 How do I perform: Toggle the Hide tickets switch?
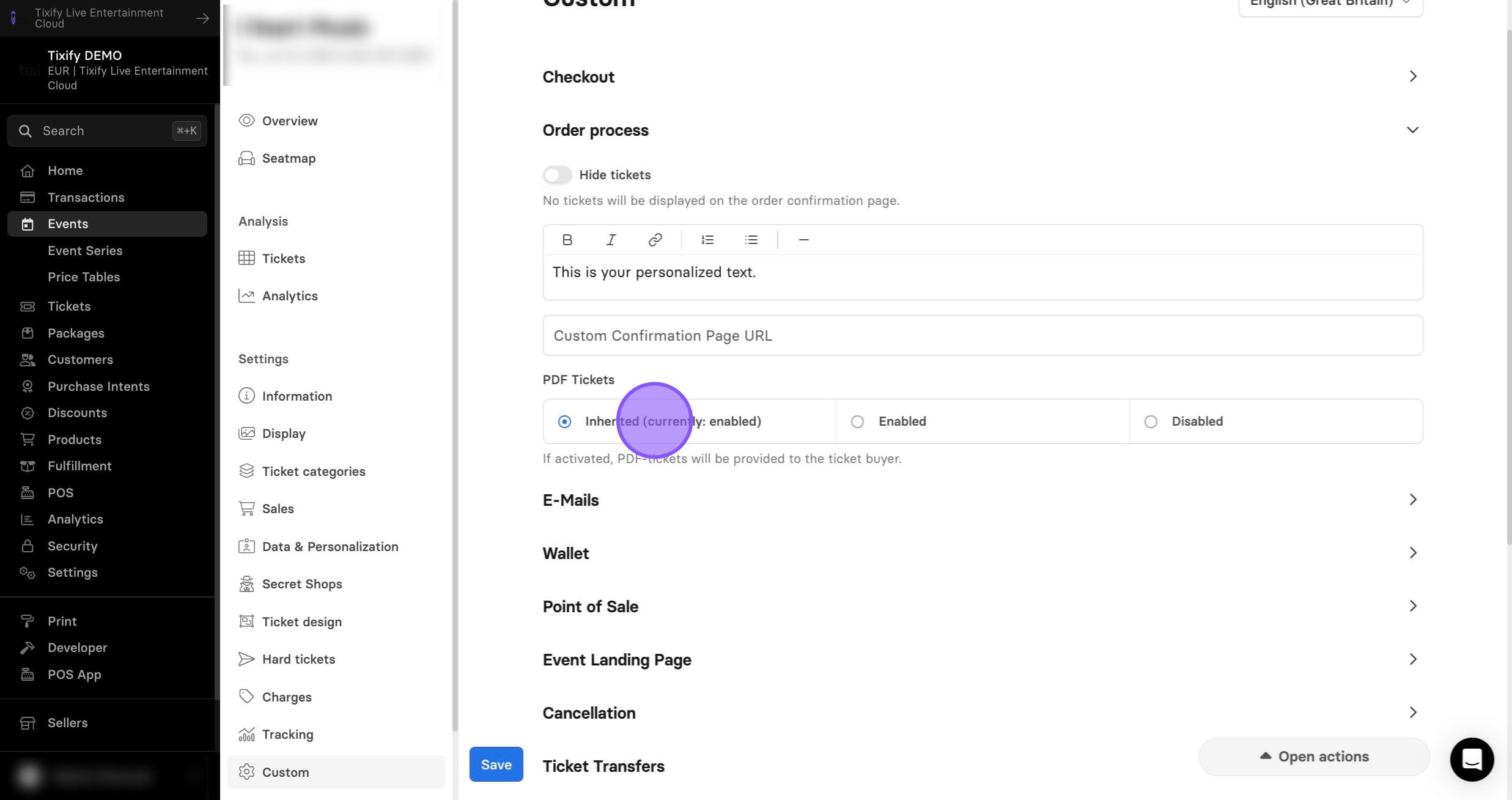(557, 175)
